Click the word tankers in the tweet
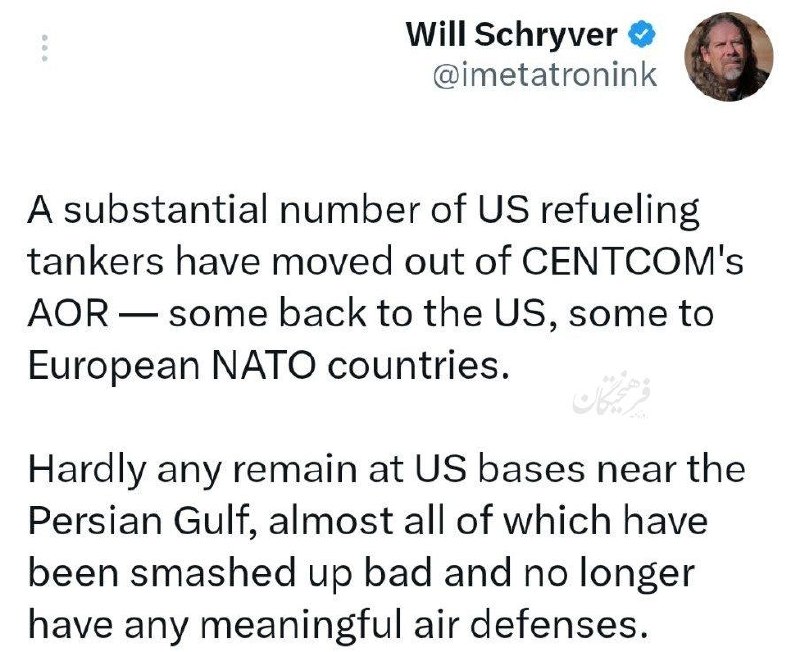Screen dimensions: 800x652 coord(96,261)
